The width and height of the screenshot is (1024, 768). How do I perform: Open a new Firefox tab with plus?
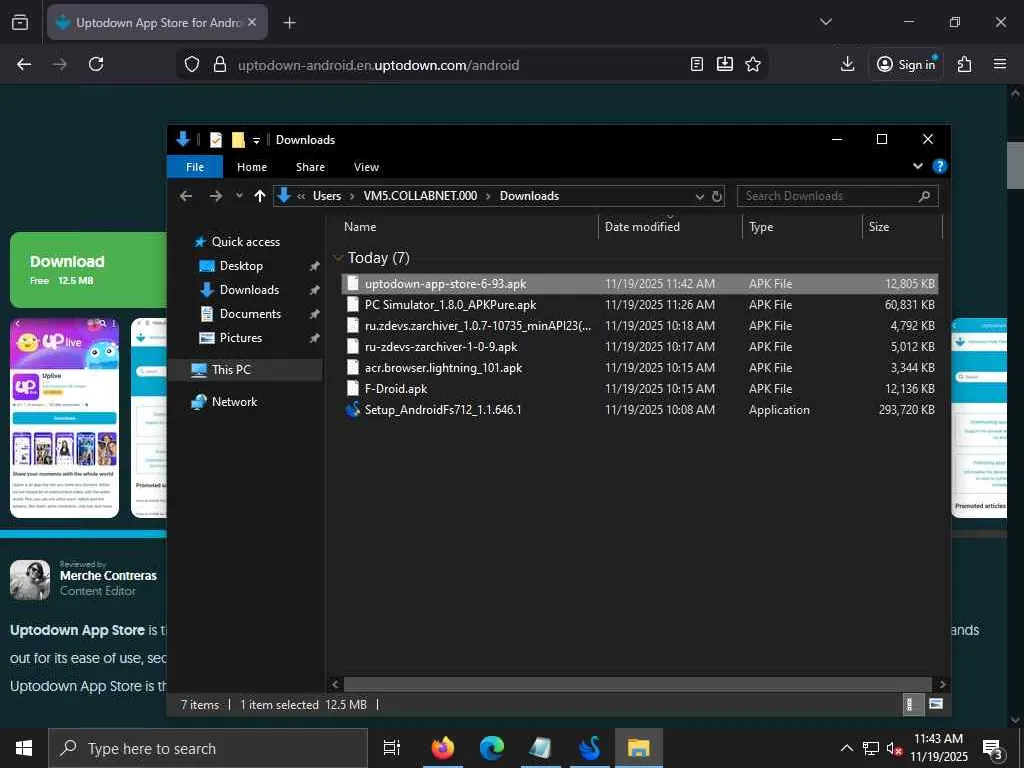(289, 23)
